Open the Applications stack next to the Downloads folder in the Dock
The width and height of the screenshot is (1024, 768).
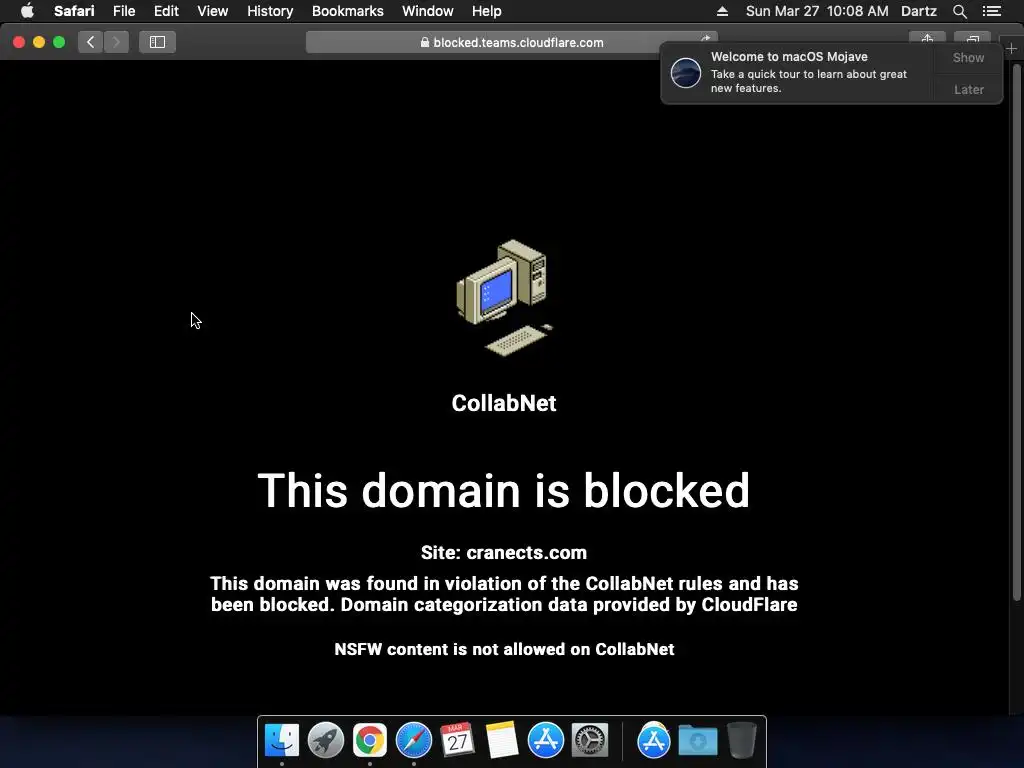654,740
